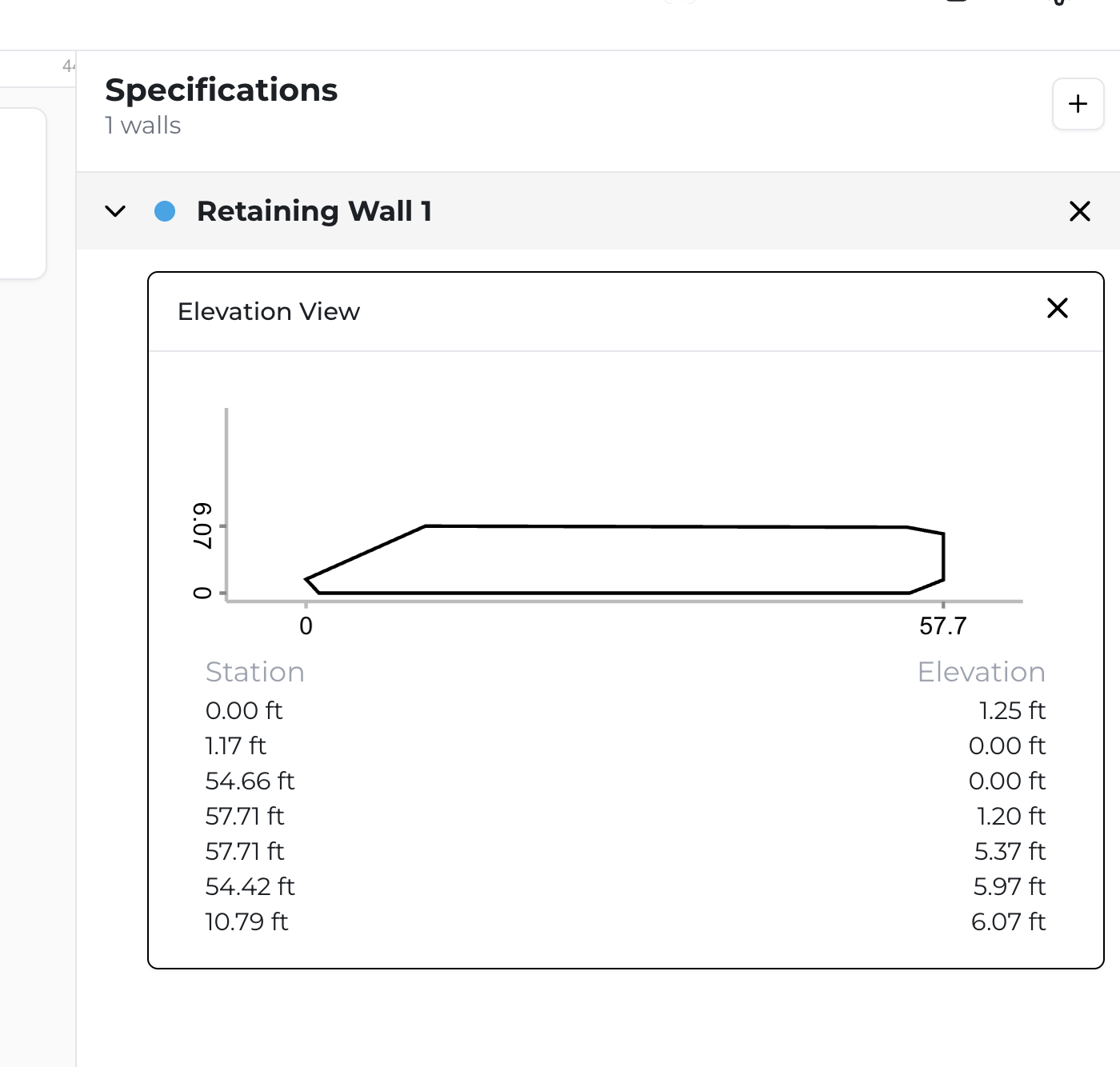Image resolution: width=1120 pixels, height=1067 pixels.
Task: Click the "1 walls" count text
Action: point(143,126)
